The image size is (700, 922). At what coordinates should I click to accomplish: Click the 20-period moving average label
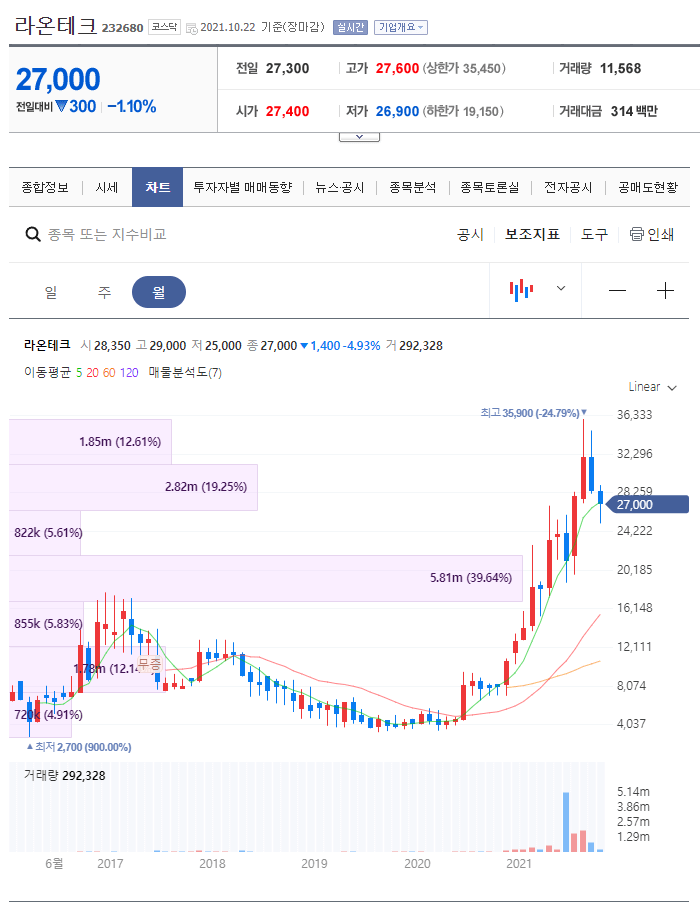click(x=92, y=373)
